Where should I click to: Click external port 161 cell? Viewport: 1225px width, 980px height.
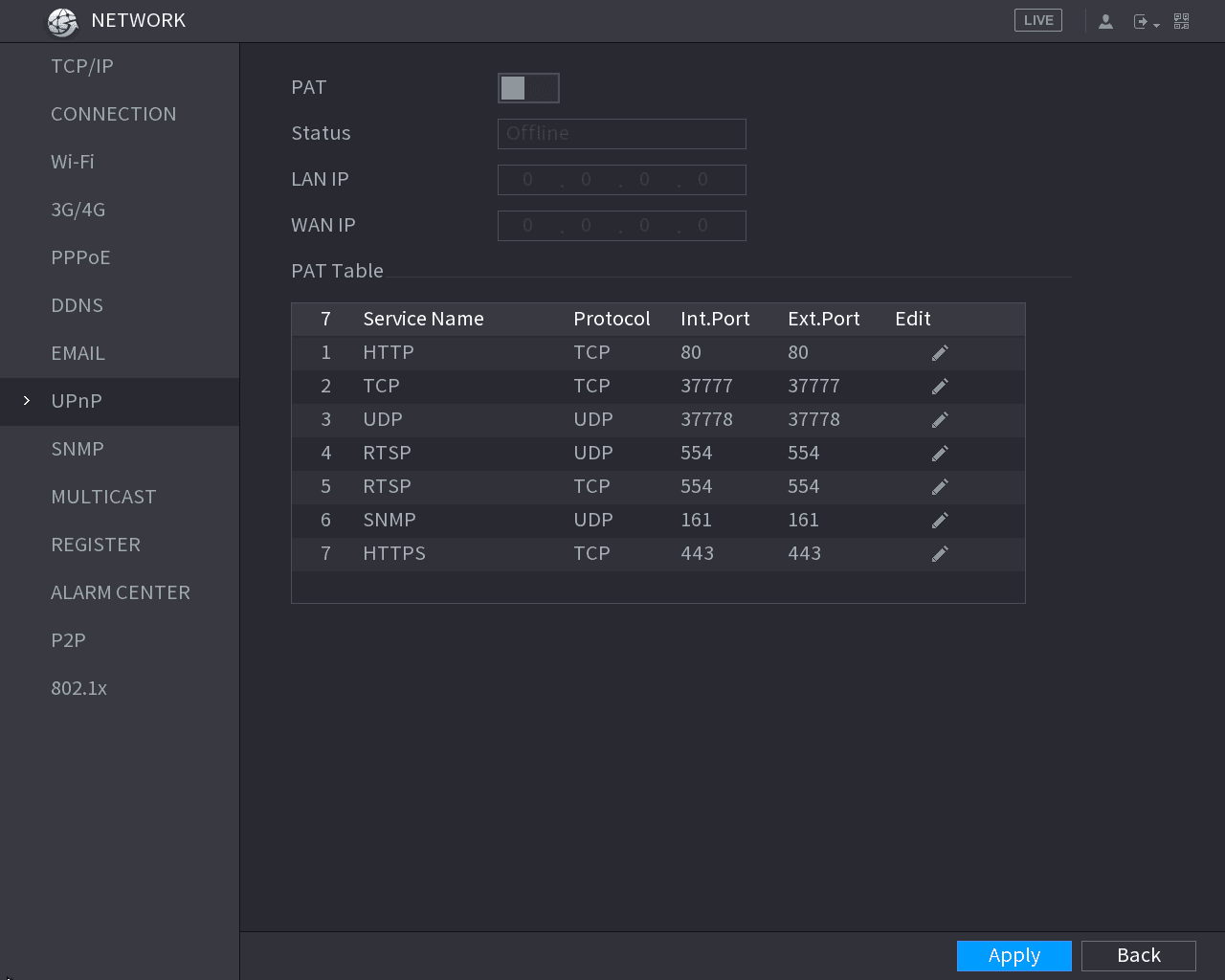(803, 521)
